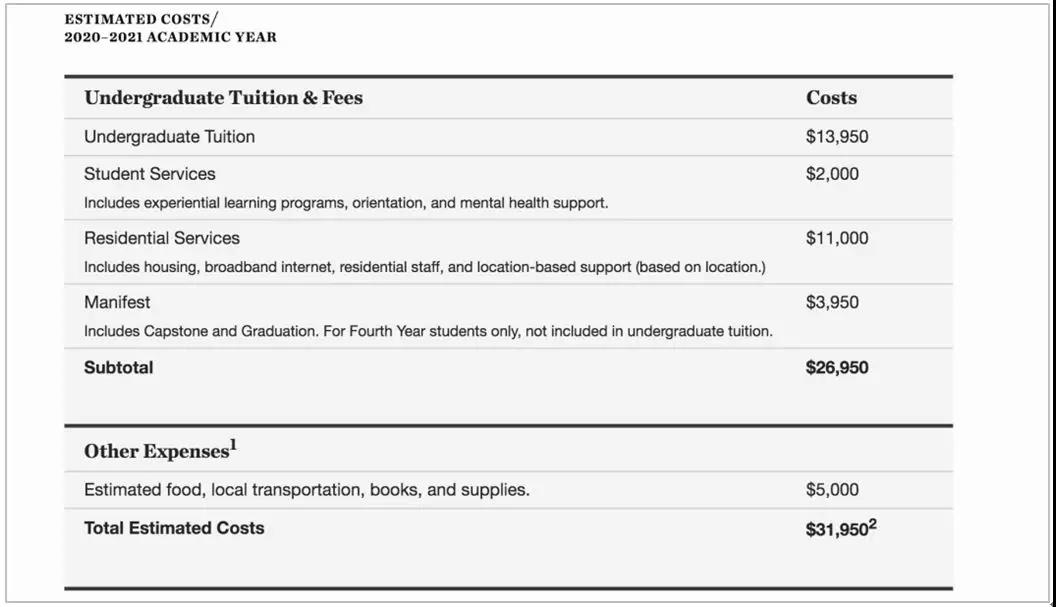This screenshot has height=607, width=1056.
Task: Click the Undergraduate Tuition & Fees heading
Action: pyautogui.click(x=223, y=98)
